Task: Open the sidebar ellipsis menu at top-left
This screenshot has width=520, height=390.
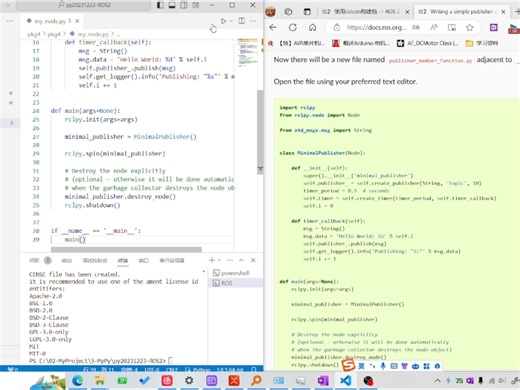Action: click(x=10, y=21)
